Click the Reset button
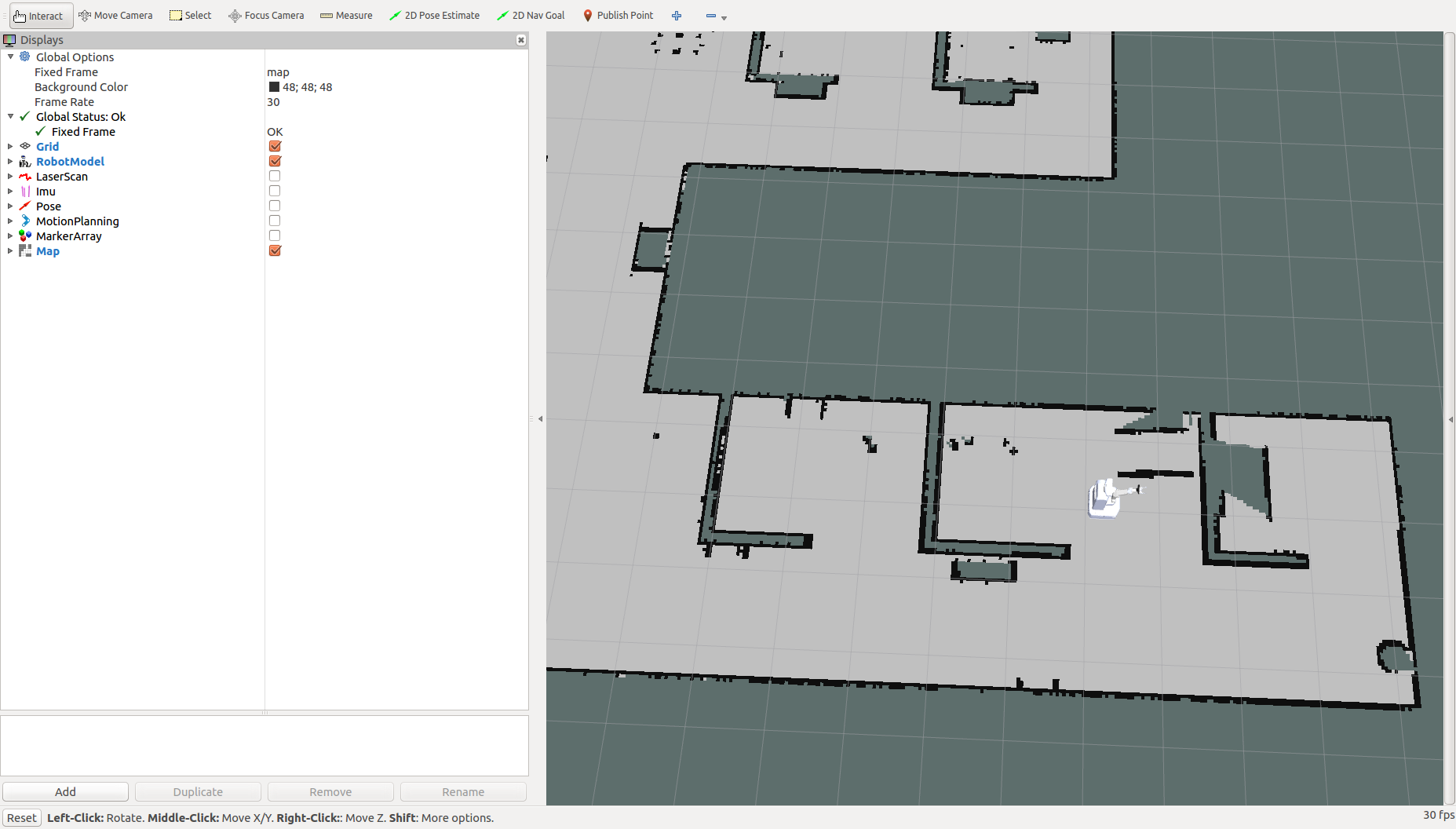 (x=22, y=818)
